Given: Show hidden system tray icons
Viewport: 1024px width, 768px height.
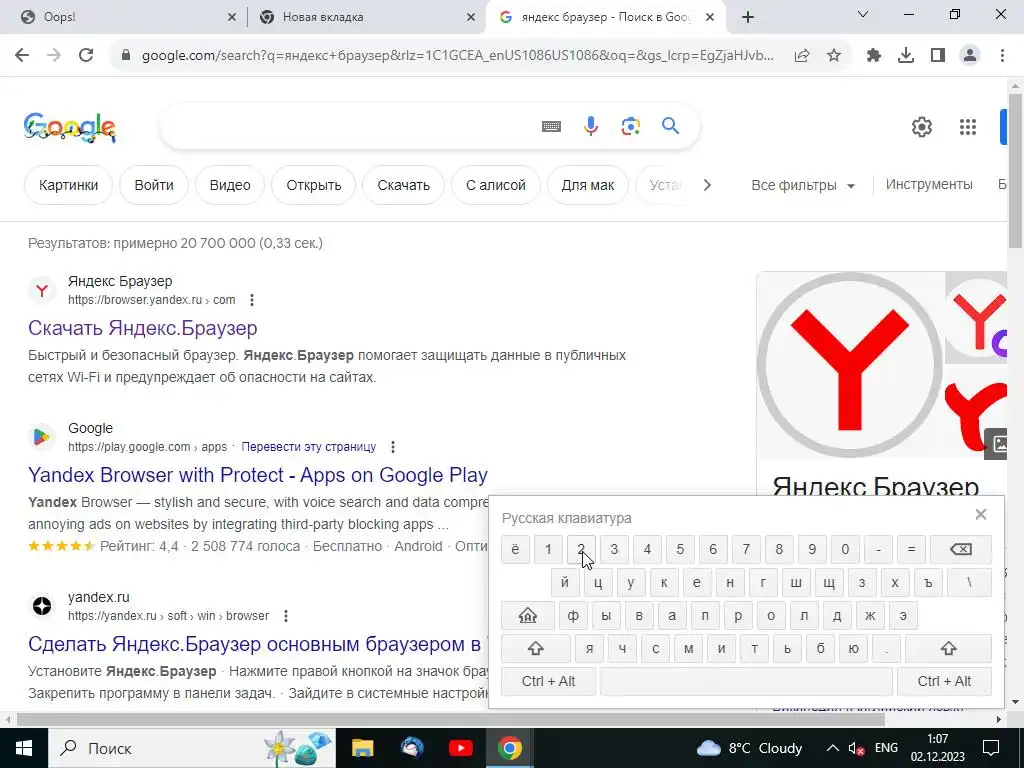Looking at the screenshot, I should pyautogui.click(x=833, y=748).
